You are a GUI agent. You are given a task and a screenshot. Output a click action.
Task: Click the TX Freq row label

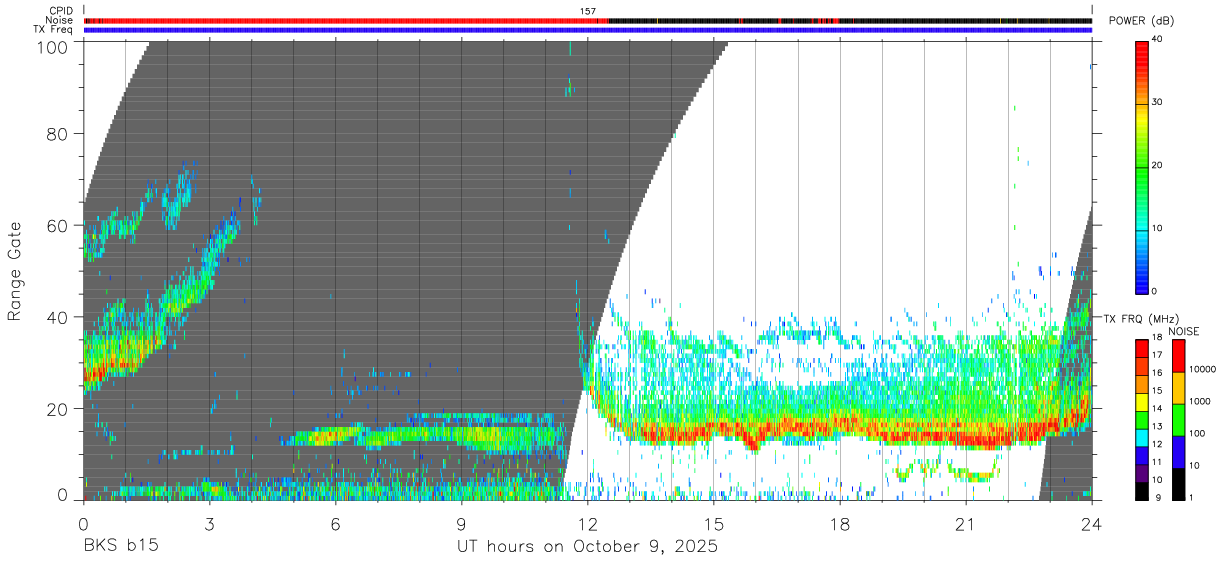pos(53,29)
